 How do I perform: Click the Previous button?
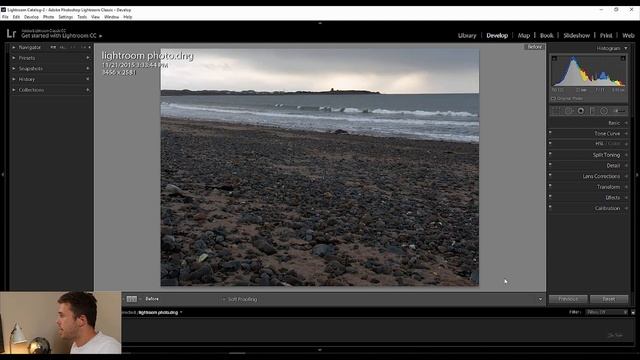pyautogui.click(x=568, y=299)
